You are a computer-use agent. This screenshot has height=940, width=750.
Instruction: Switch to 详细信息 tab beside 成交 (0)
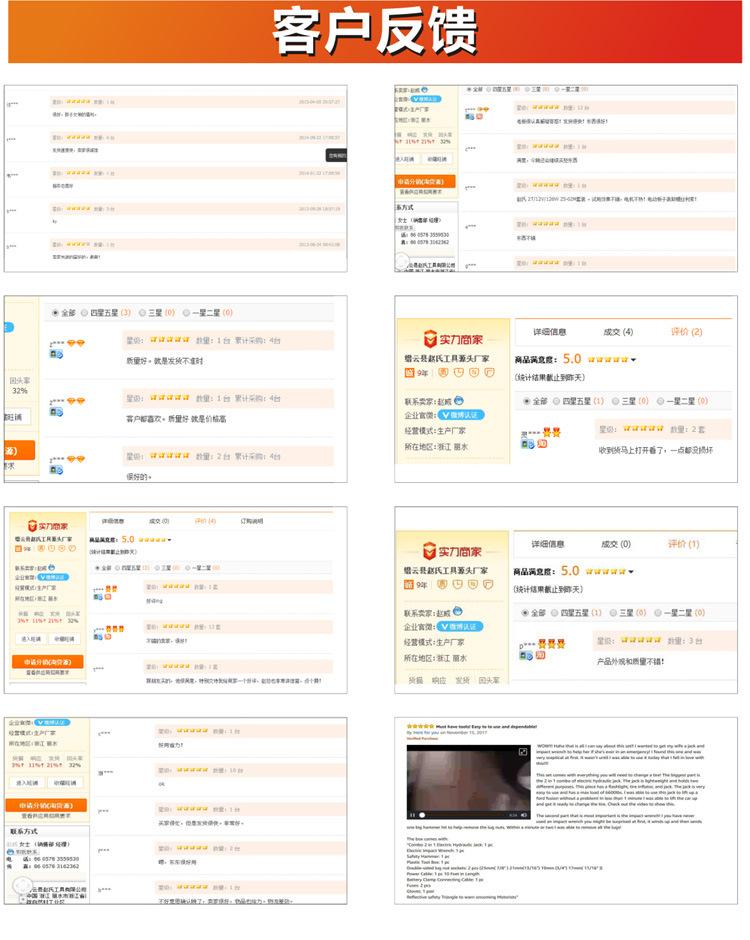tap(548, 544)
